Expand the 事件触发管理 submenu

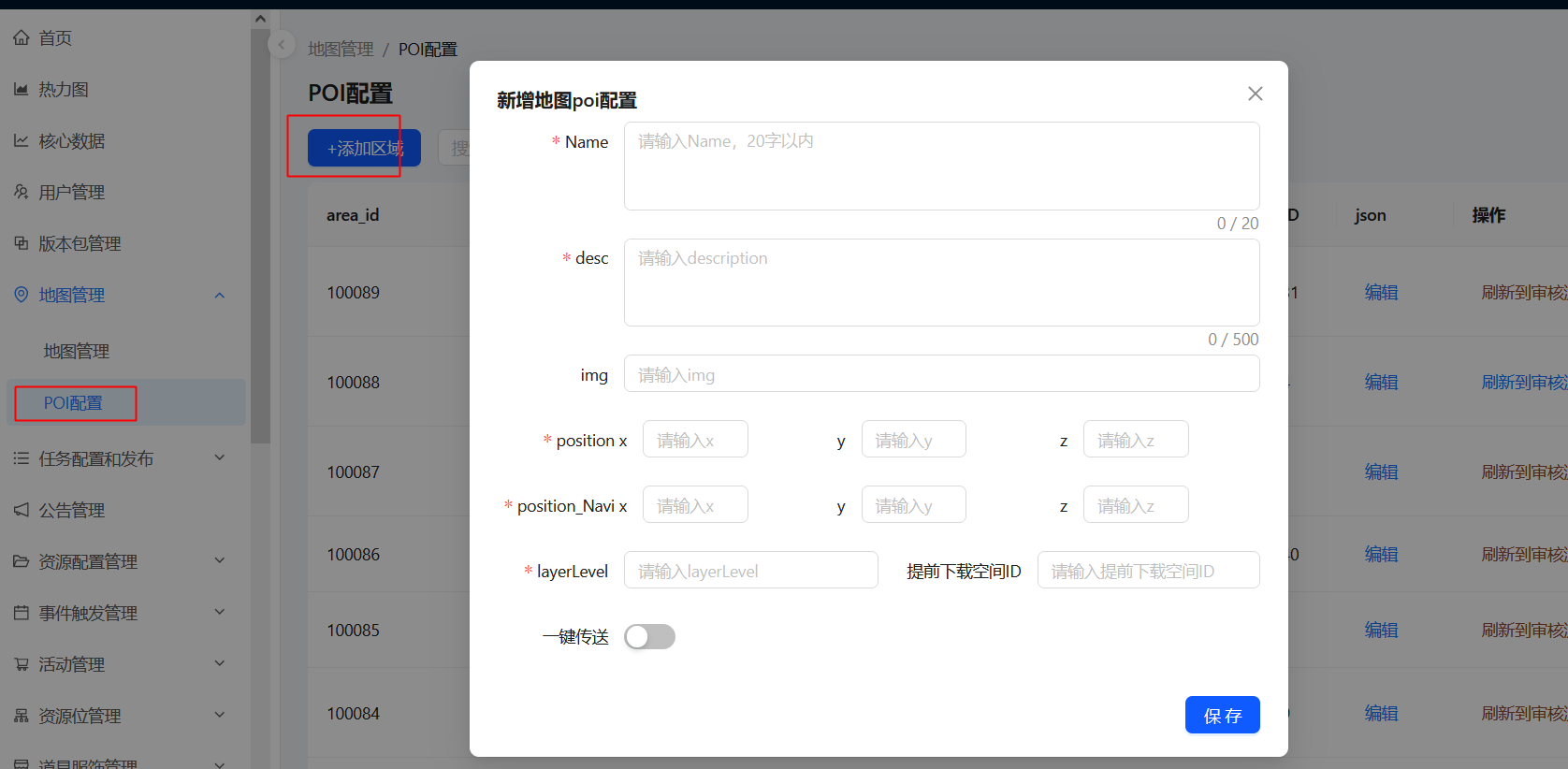tap(220, 613)
